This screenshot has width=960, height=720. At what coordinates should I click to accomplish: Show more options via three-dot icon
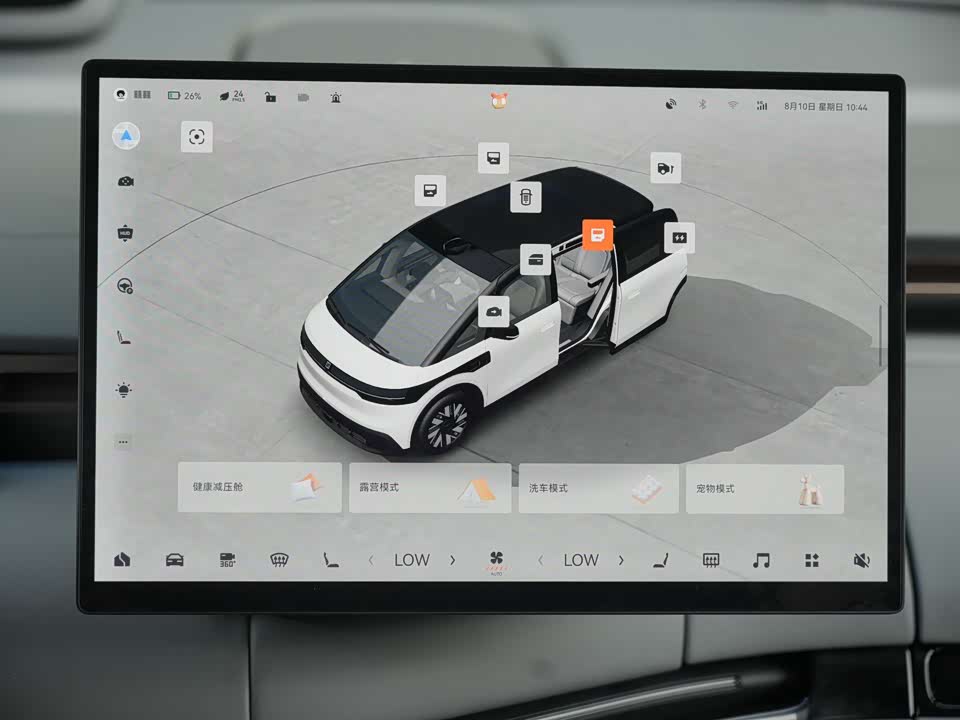(x=123, y=442)
